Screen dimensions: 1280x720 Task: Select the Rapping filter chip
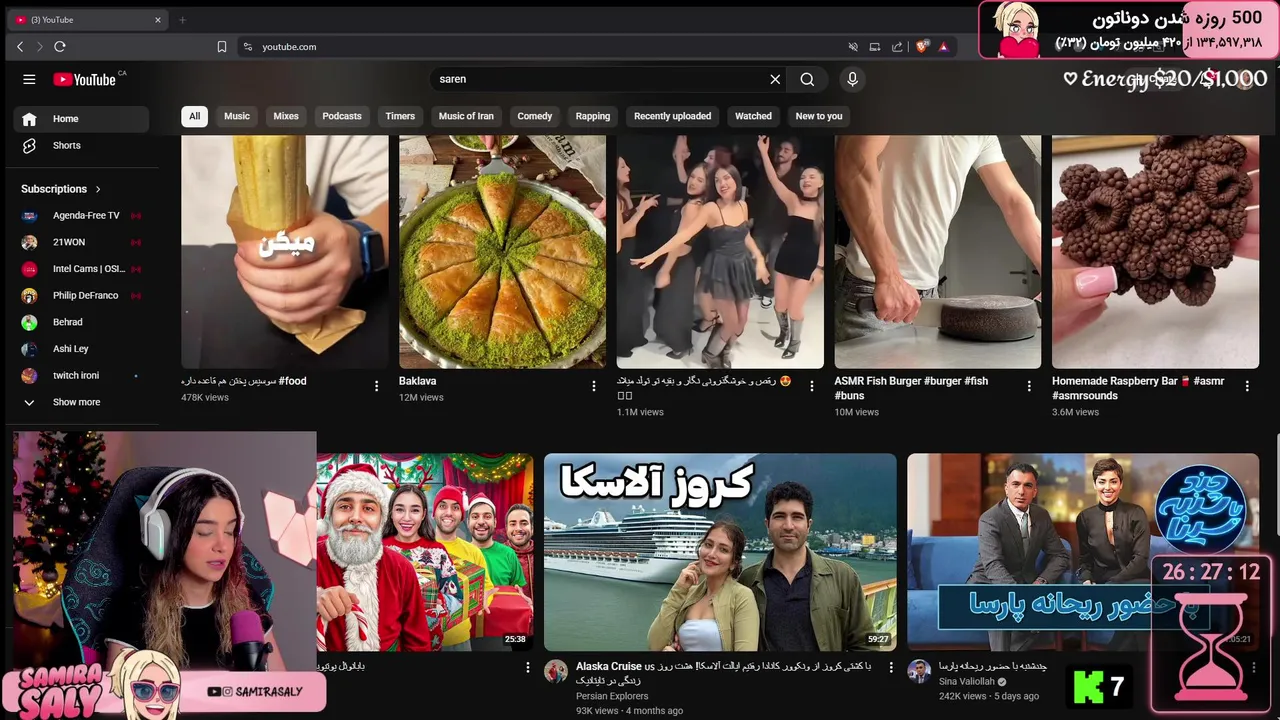[x=593, y=116]
